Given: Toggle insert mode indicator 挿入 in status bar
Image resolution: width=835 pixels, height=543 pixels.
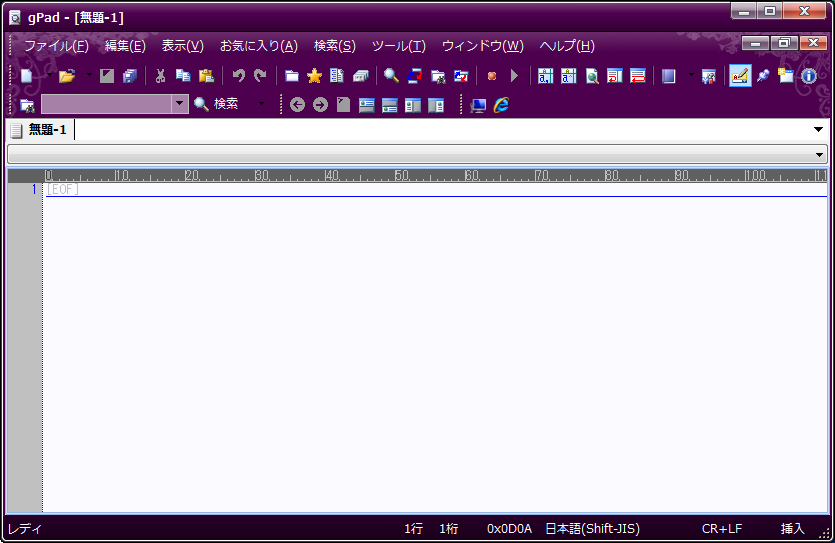Looking at the screenshot, I should [x=792, y=528].
